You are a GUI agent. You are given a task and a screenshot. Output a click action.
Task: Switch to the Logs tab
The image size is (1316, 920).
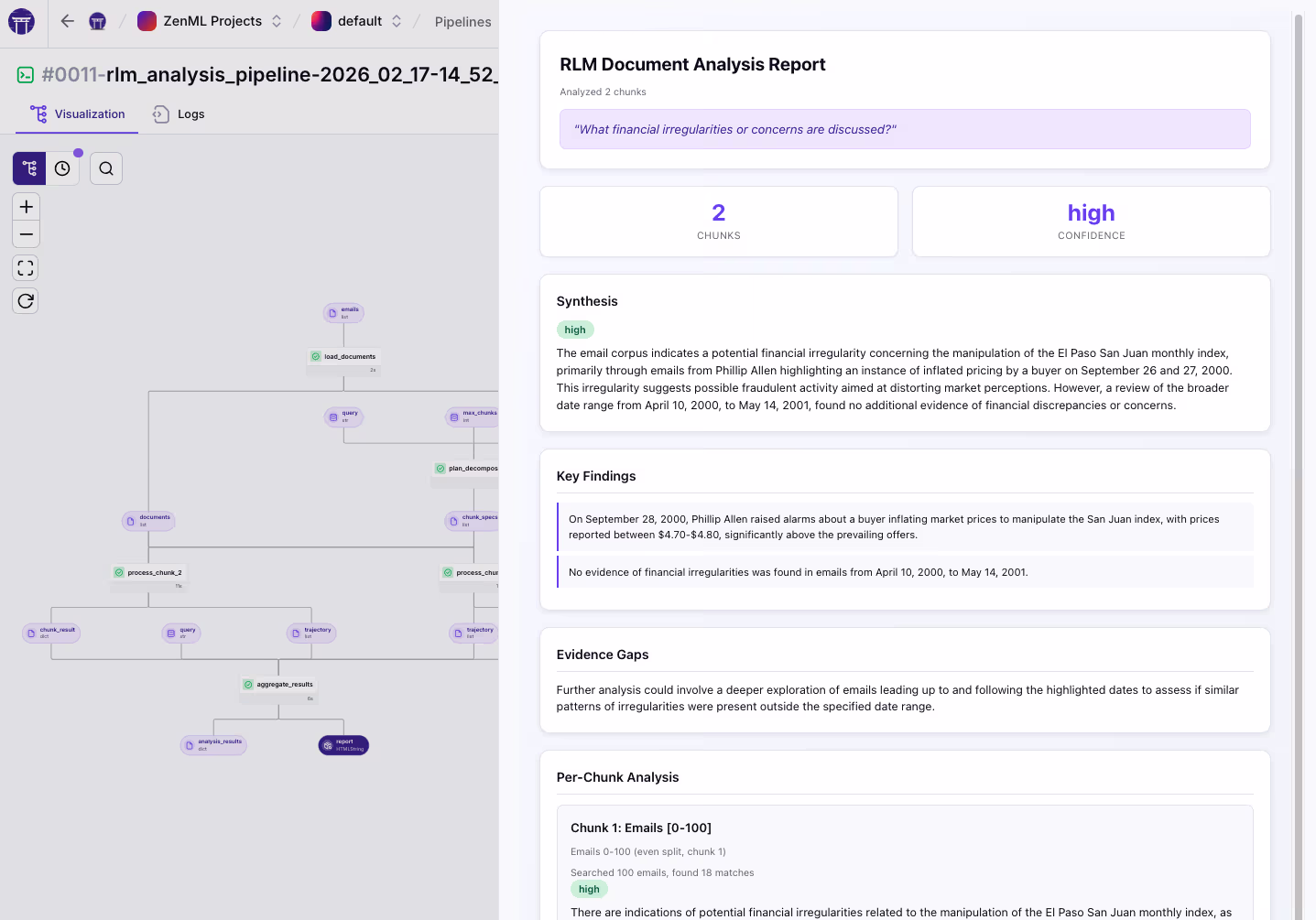point(179,114)
